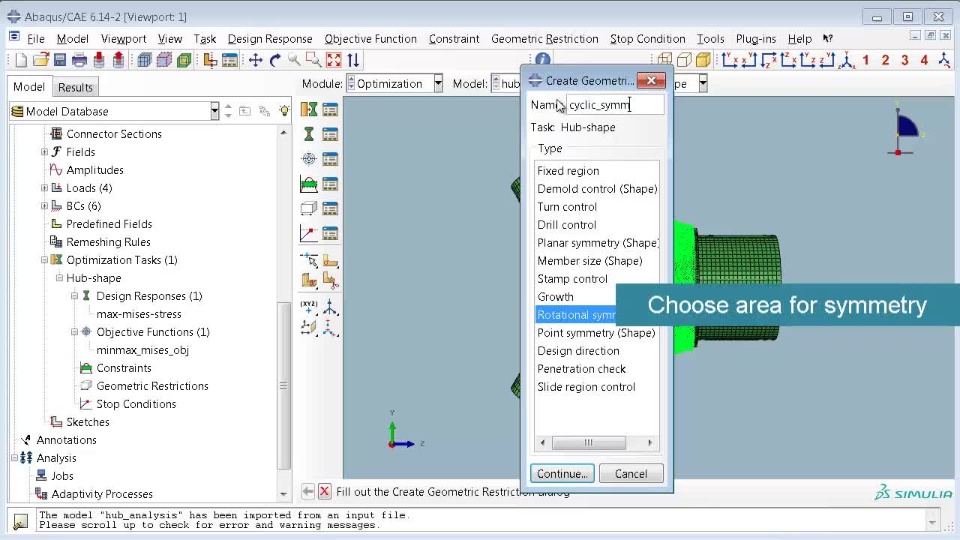Screen dimensions: 960x540
Task: Collapse the Design Responses (1) node
Action: (74, 296)
